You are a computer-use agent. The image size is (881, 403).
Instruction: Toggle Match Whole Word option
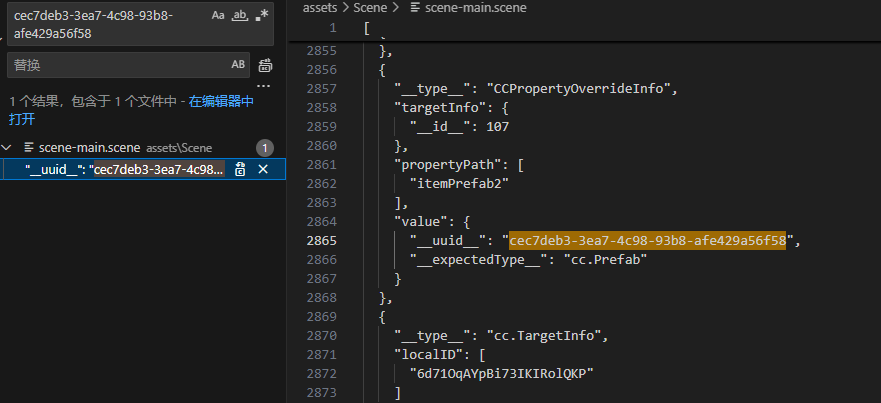[x=240, y=16]
